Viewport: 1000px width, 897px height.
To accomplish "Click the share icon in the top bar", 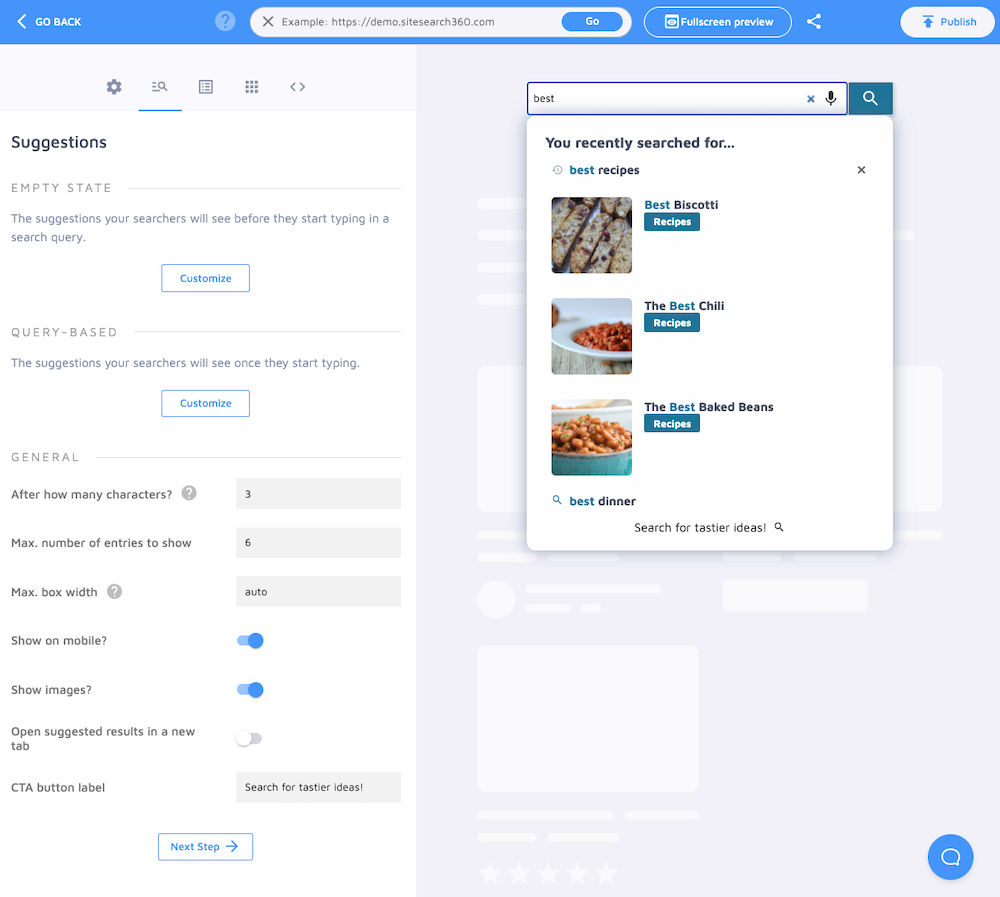I will pos(814,21).
